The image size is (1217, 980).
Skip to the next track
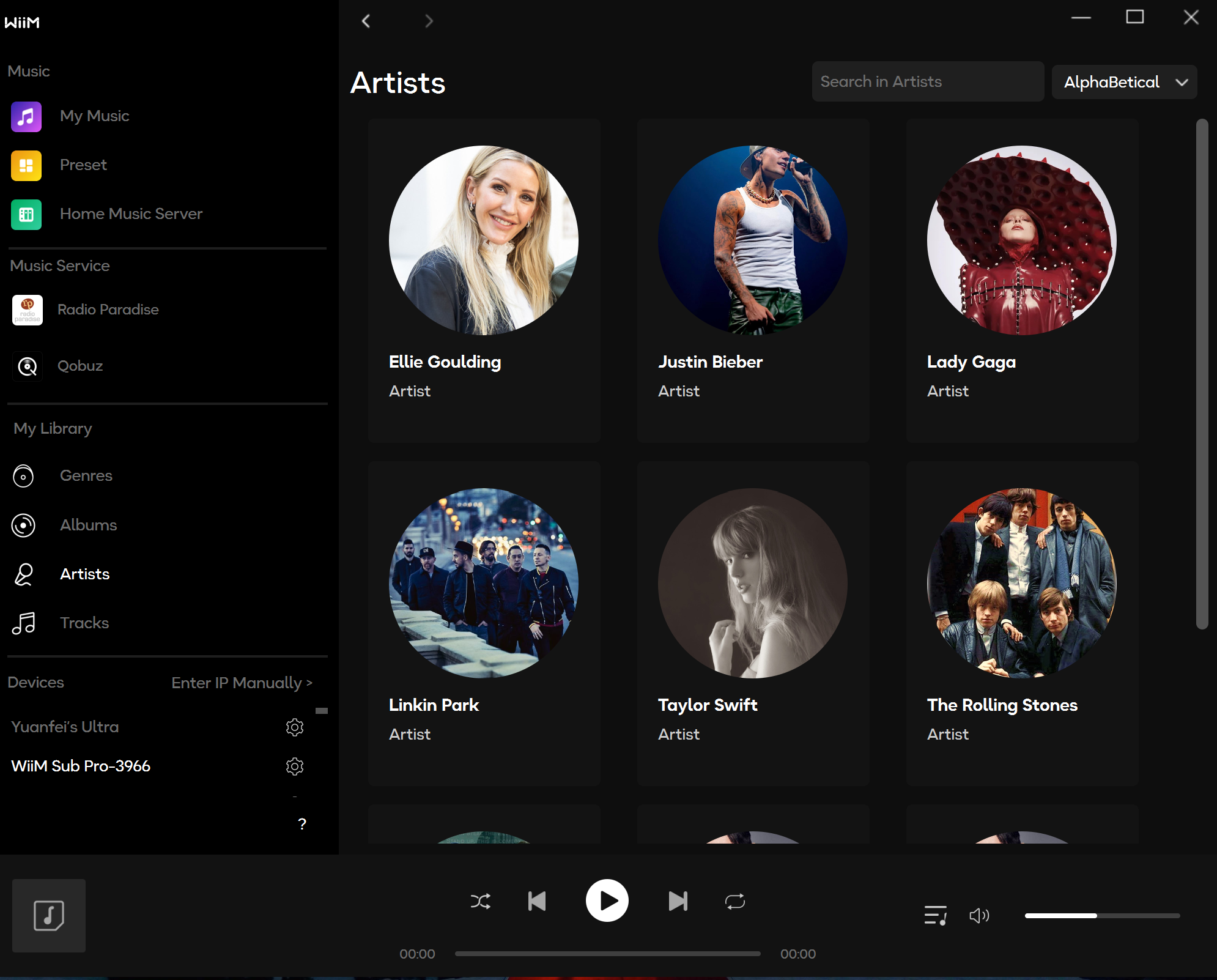tap(678, 901)
